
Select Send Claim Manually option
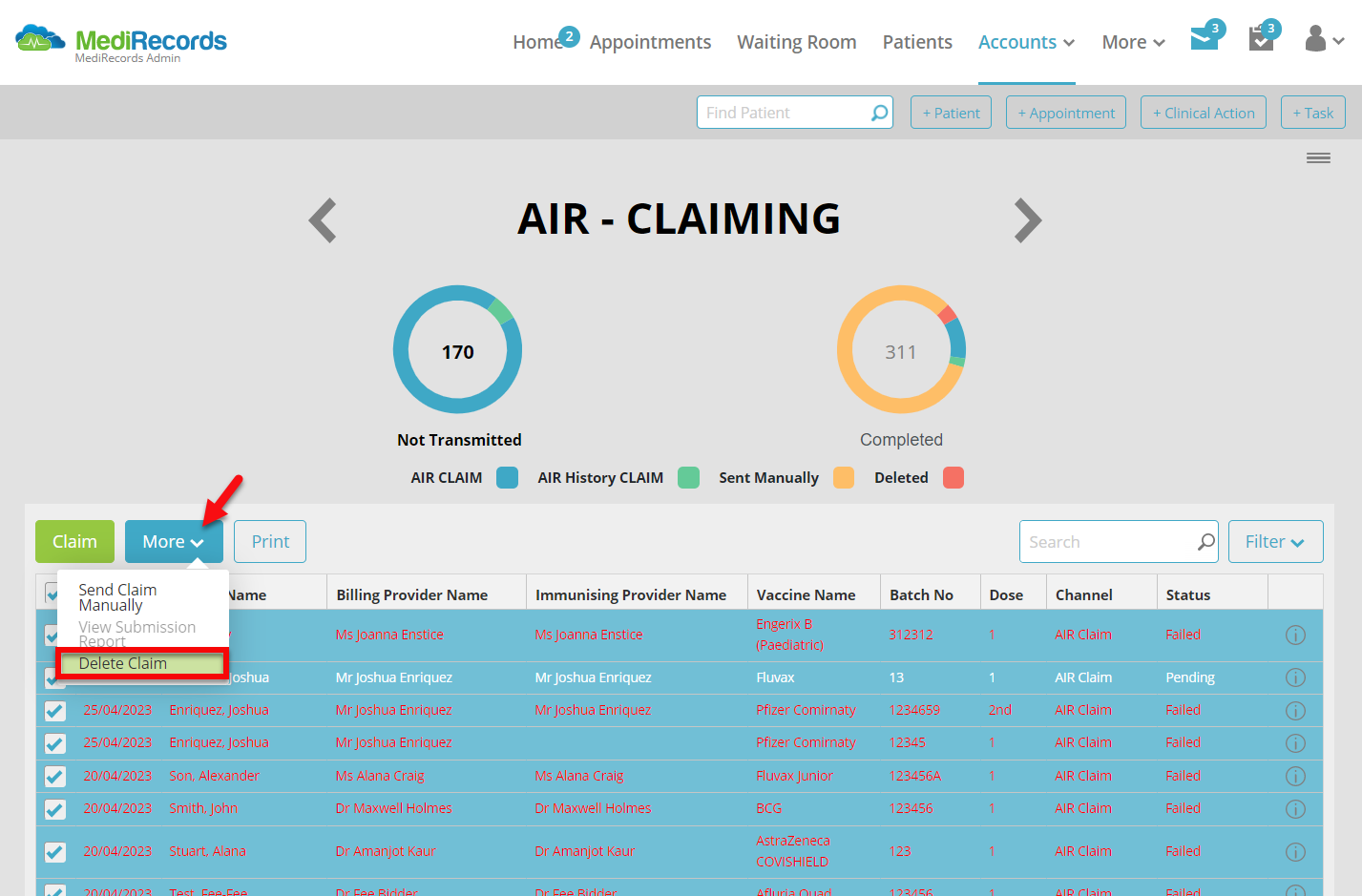(117, 597)
